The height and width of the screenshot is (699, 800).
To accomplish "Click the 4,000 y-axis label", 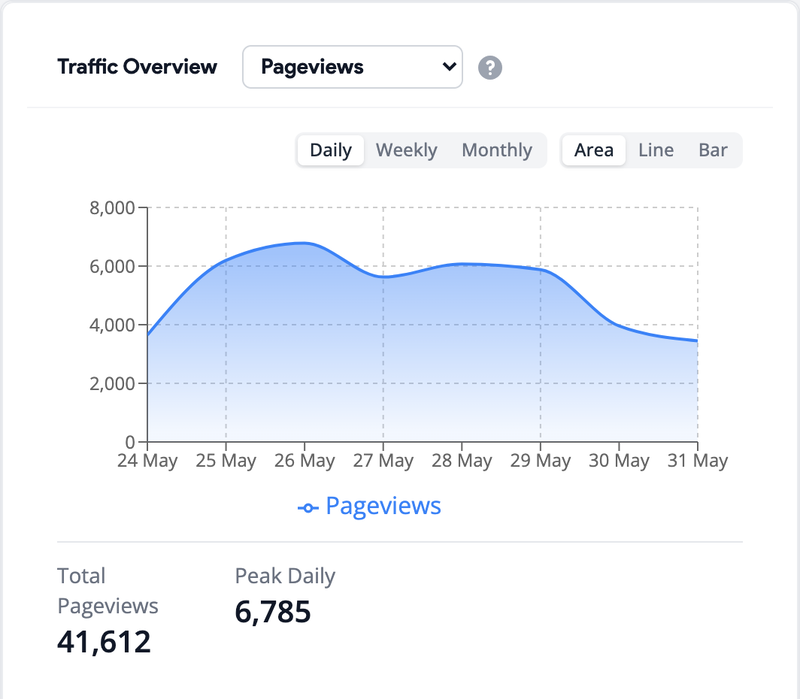I will tap(112, 325).
